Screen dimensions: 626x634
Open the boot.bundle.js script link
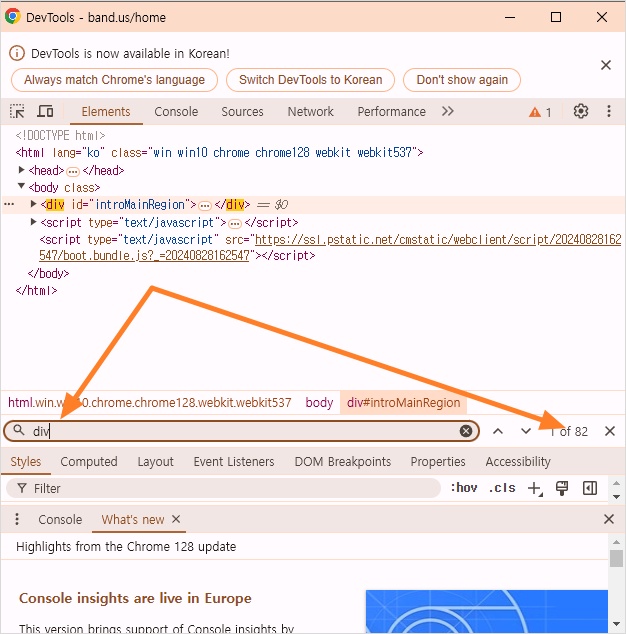coord(330,247)
